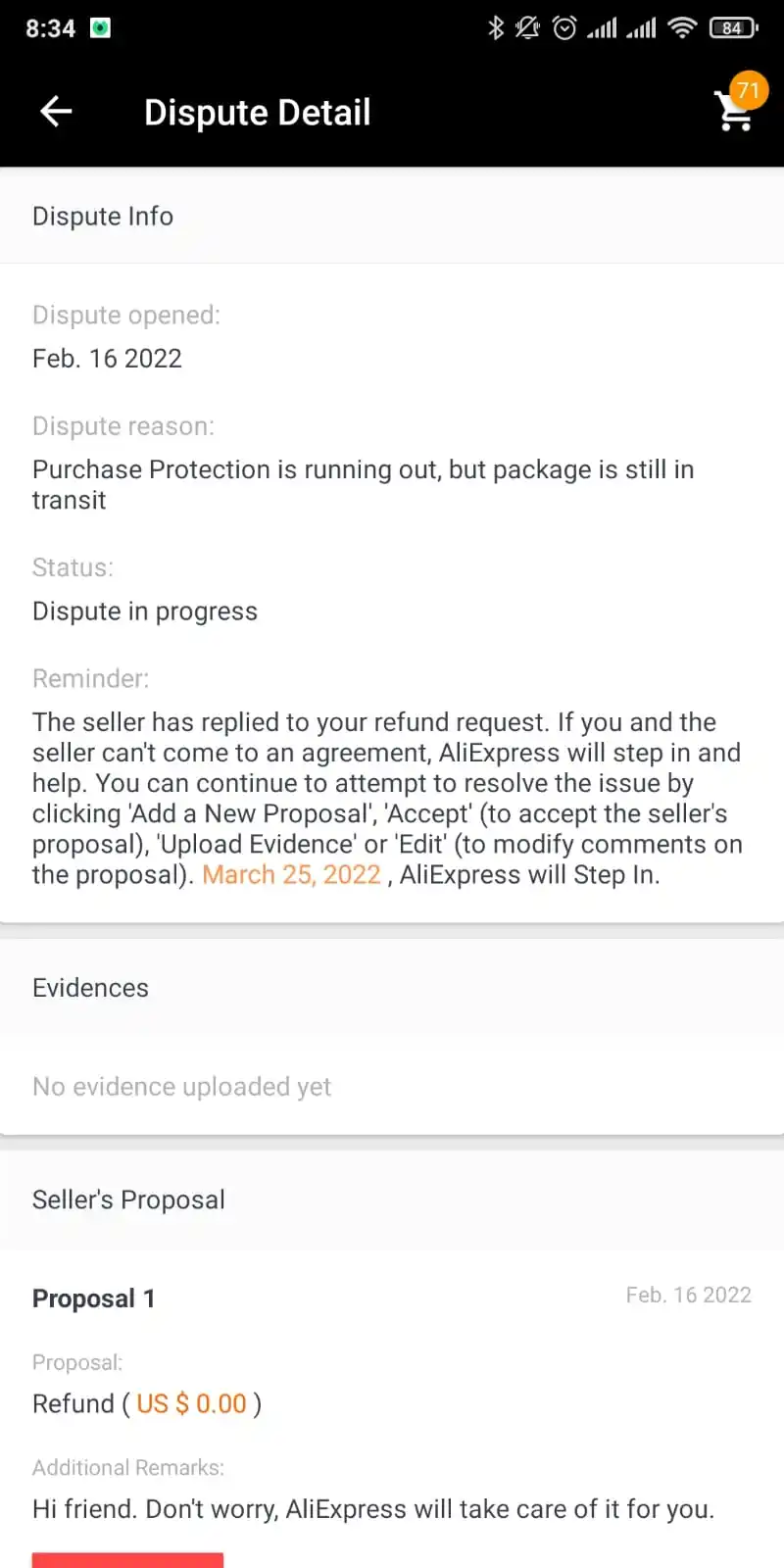Image resolution: width=784 pixels, height=1568 pixels.
Task: Tap the cart badge showing 71
Action: click(x=749, y=90)
